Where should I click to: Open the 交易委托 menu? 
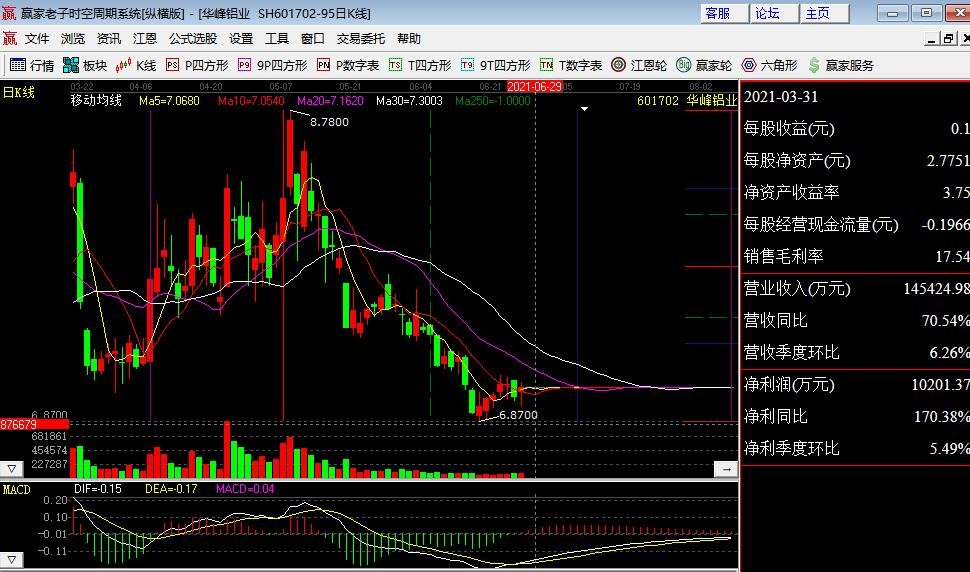(x=361, y=38)
